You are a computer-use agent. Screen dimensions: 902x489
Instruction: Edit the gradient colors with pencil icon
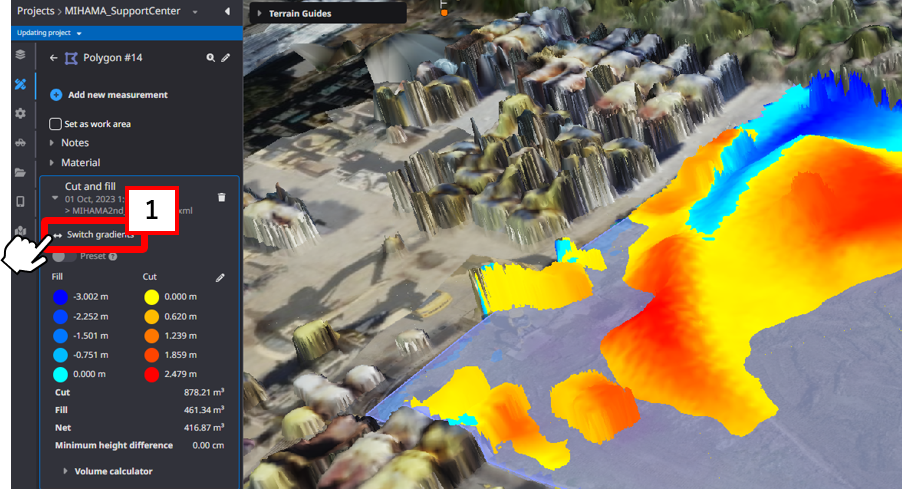[x=220, y=277]
